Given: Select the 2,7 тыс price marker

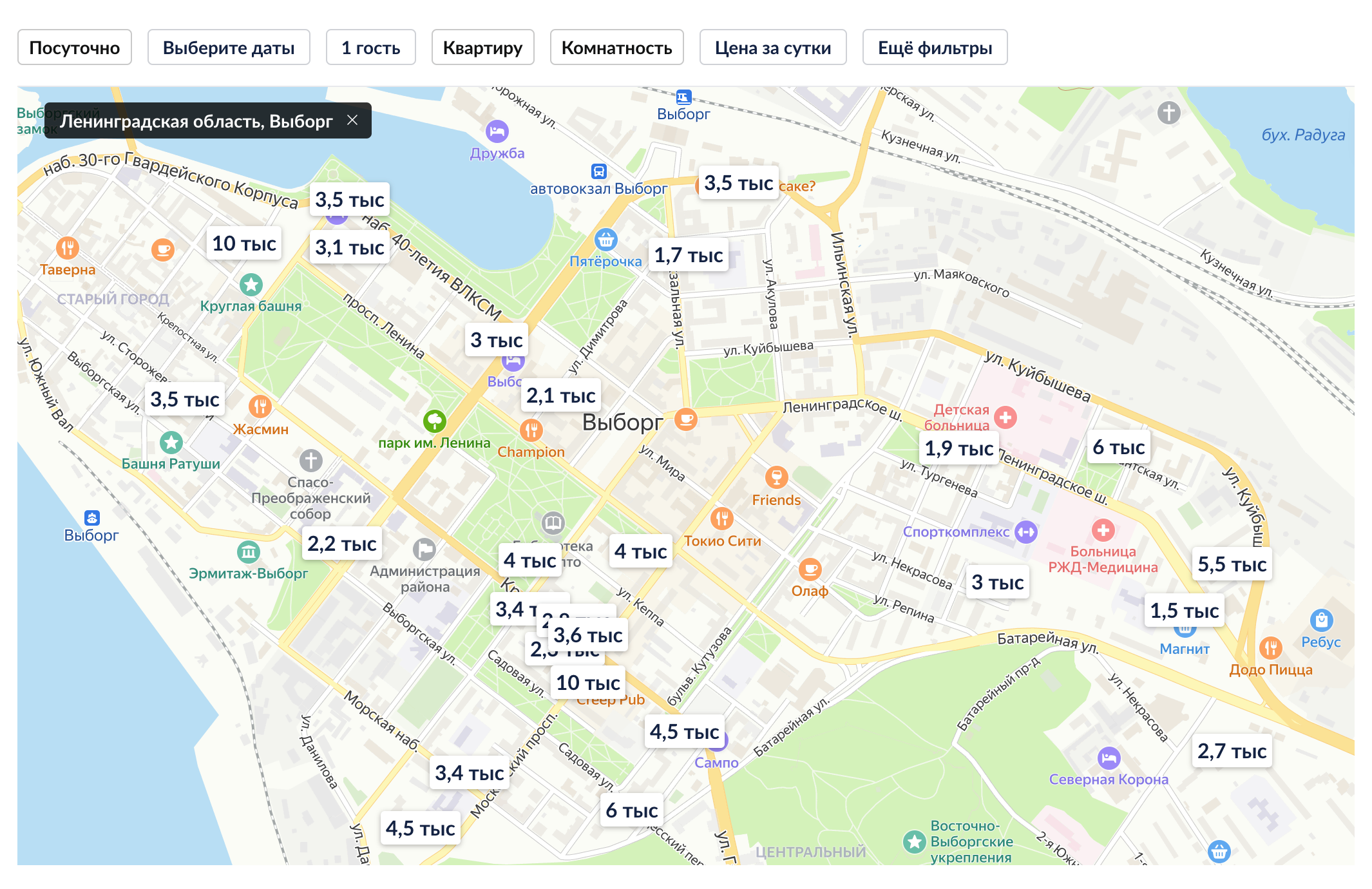Looking at the screenshot, I should click(x=1232, y=750).
